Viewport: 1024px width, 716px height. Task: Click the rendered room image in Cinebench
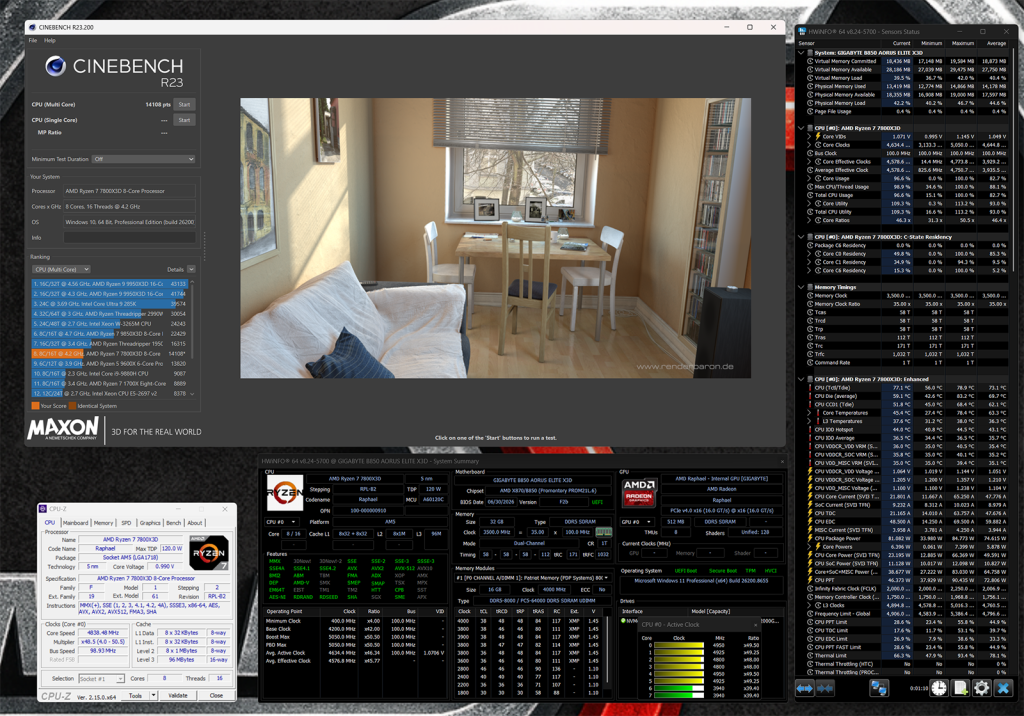click(x=495, y=238)
